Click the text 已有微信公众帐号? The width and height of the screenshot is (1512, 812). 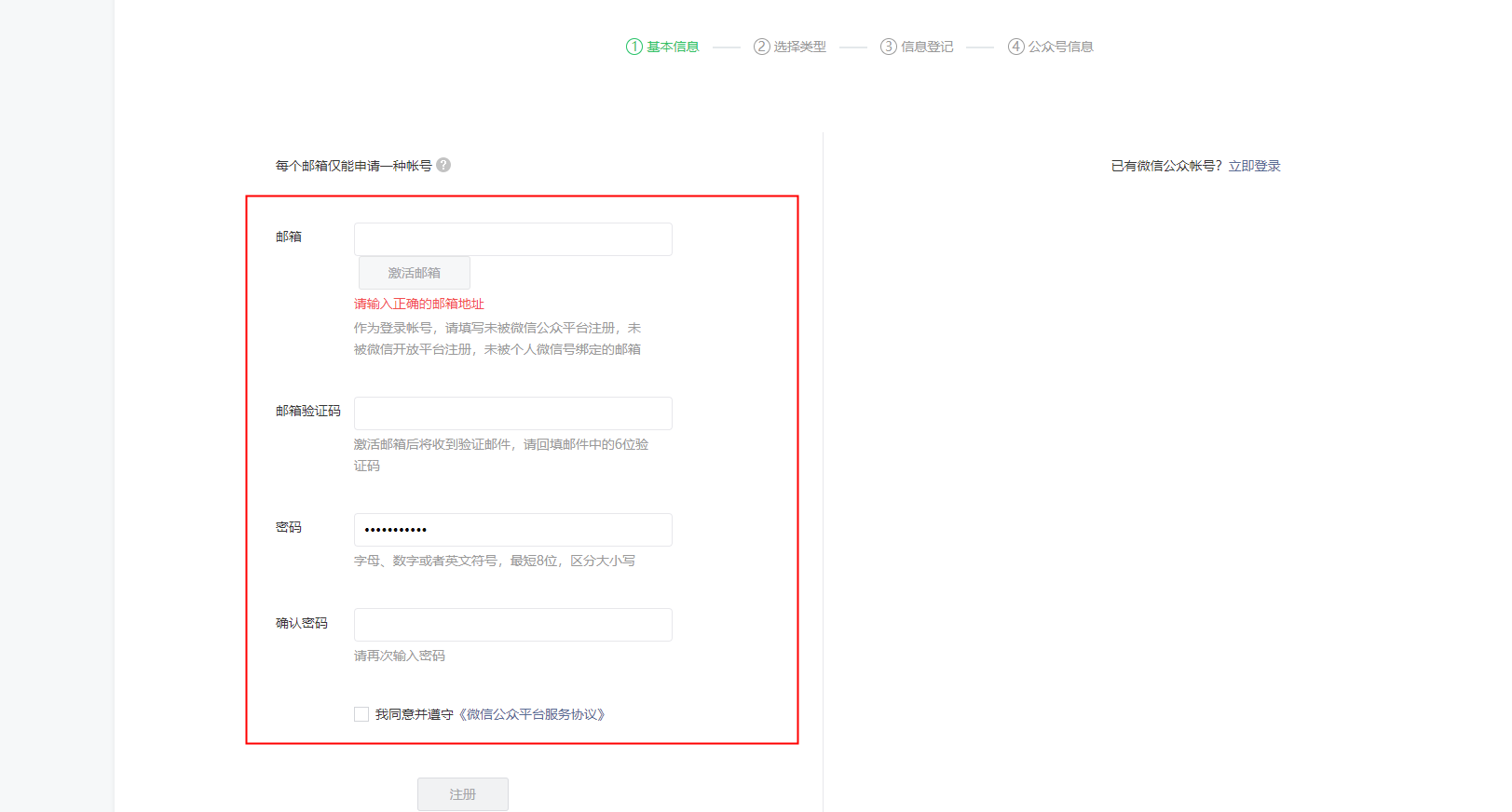pyautogui.click(x=1166, y=166)
